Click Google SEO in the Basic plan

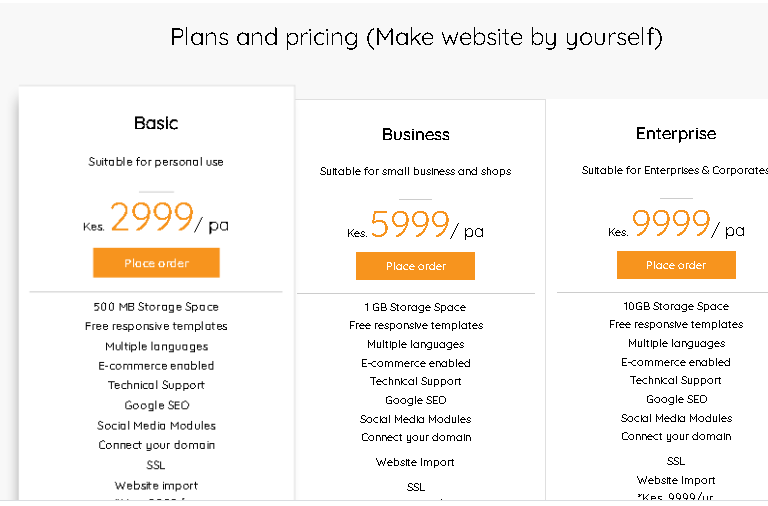pos(156,405)
